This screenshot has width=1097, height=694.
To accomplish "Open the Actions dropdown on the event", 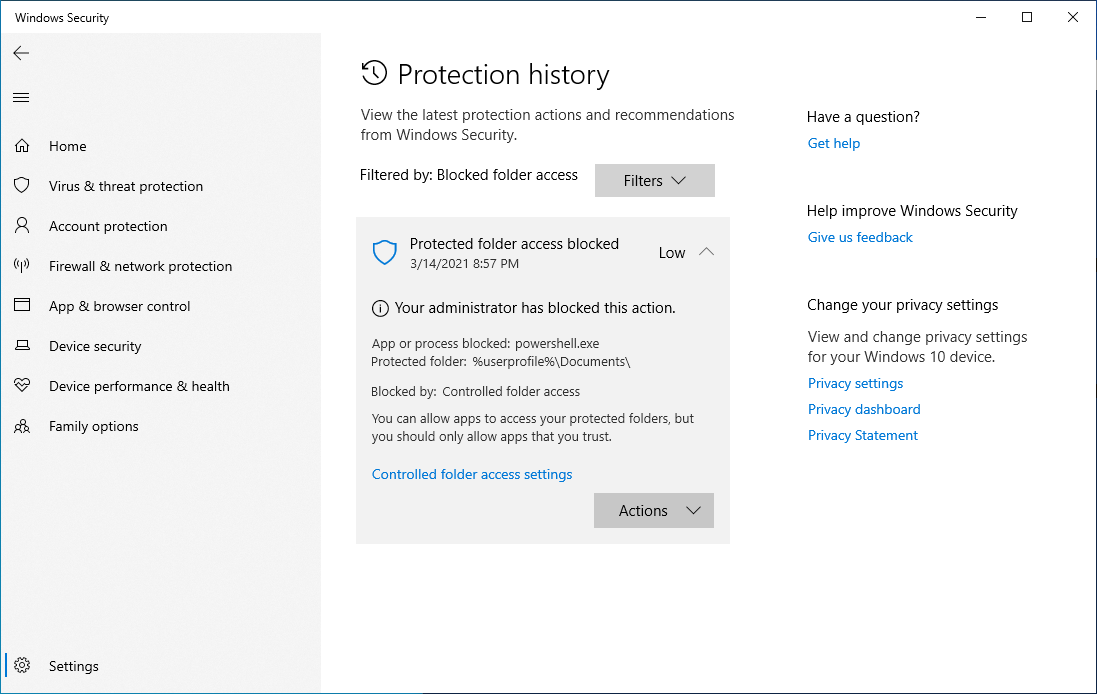I will point(653,510).
